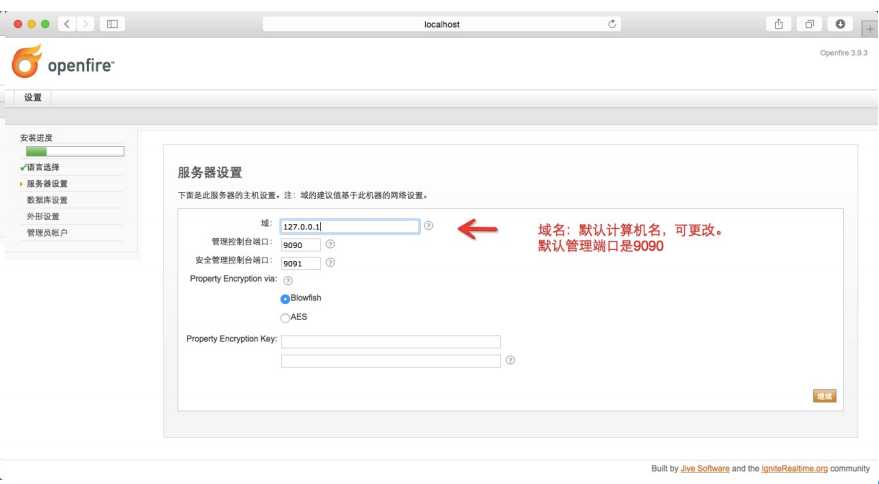
Task: Click 管理员帐户 step in sidebar
Action: click(47, 232)
